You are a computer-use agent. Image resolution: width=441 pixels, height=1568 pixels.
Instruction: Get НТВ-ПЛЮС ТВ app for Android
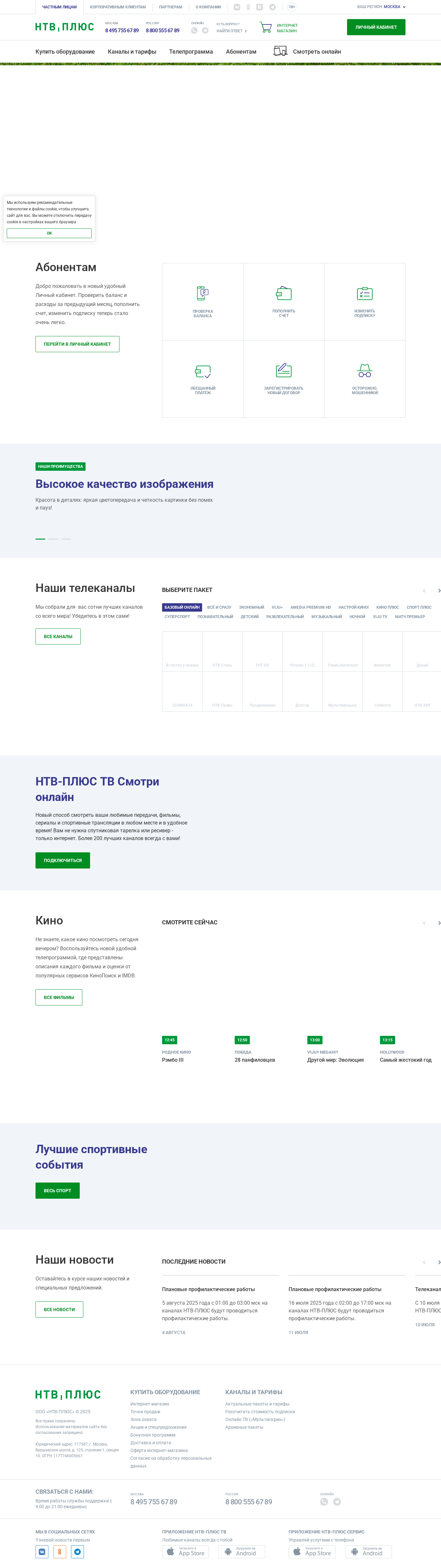241,1552
